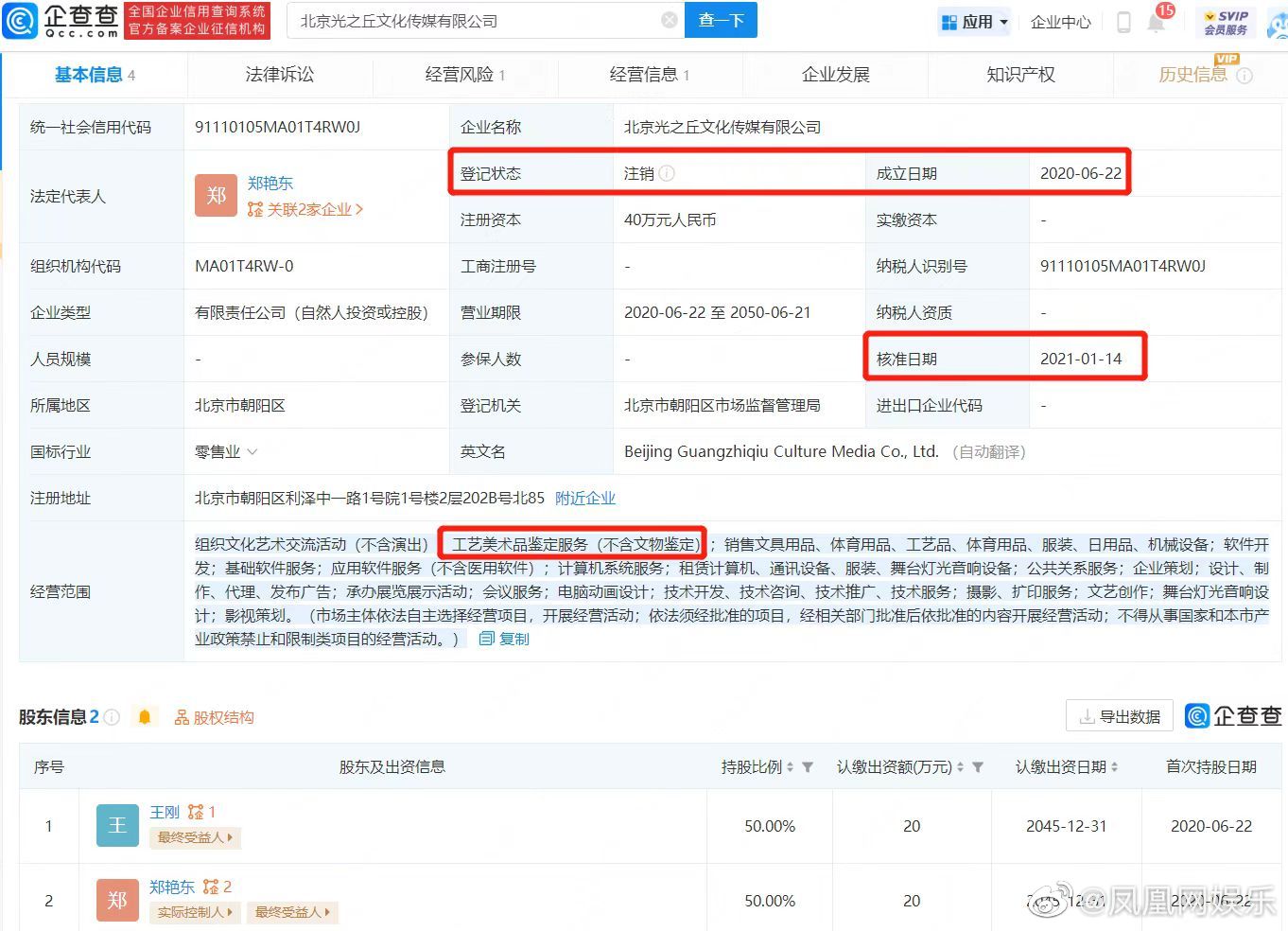Open the notifications bell with badge 15

point(1156,22)
